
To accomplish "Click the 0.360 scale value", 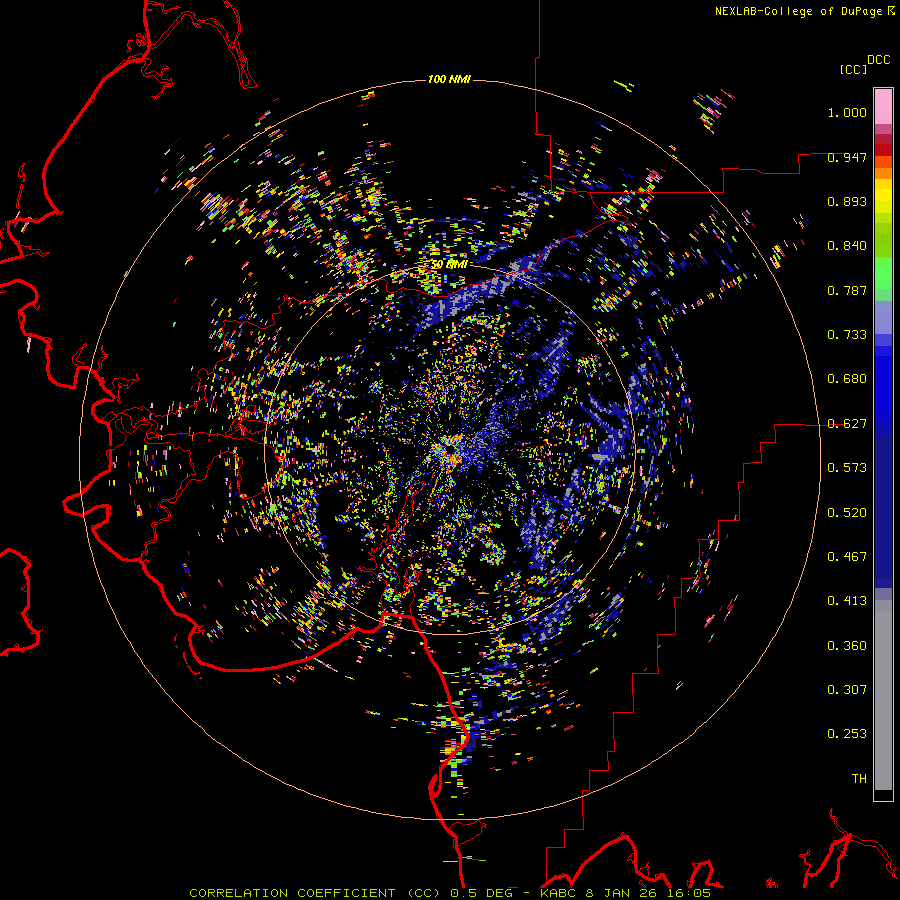I will (847, 646).
